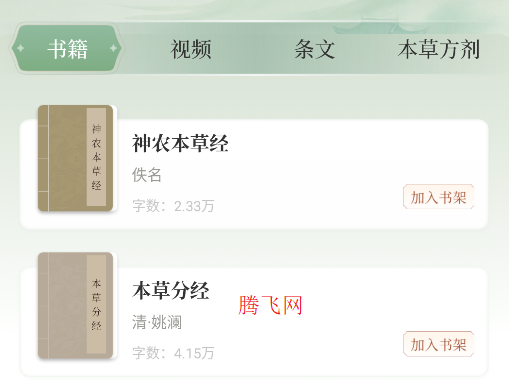Viewport: 509px width, 385px height.
Task: Click the vertical title strip on 本草分经 cover
Action: (x=96, y=304)
